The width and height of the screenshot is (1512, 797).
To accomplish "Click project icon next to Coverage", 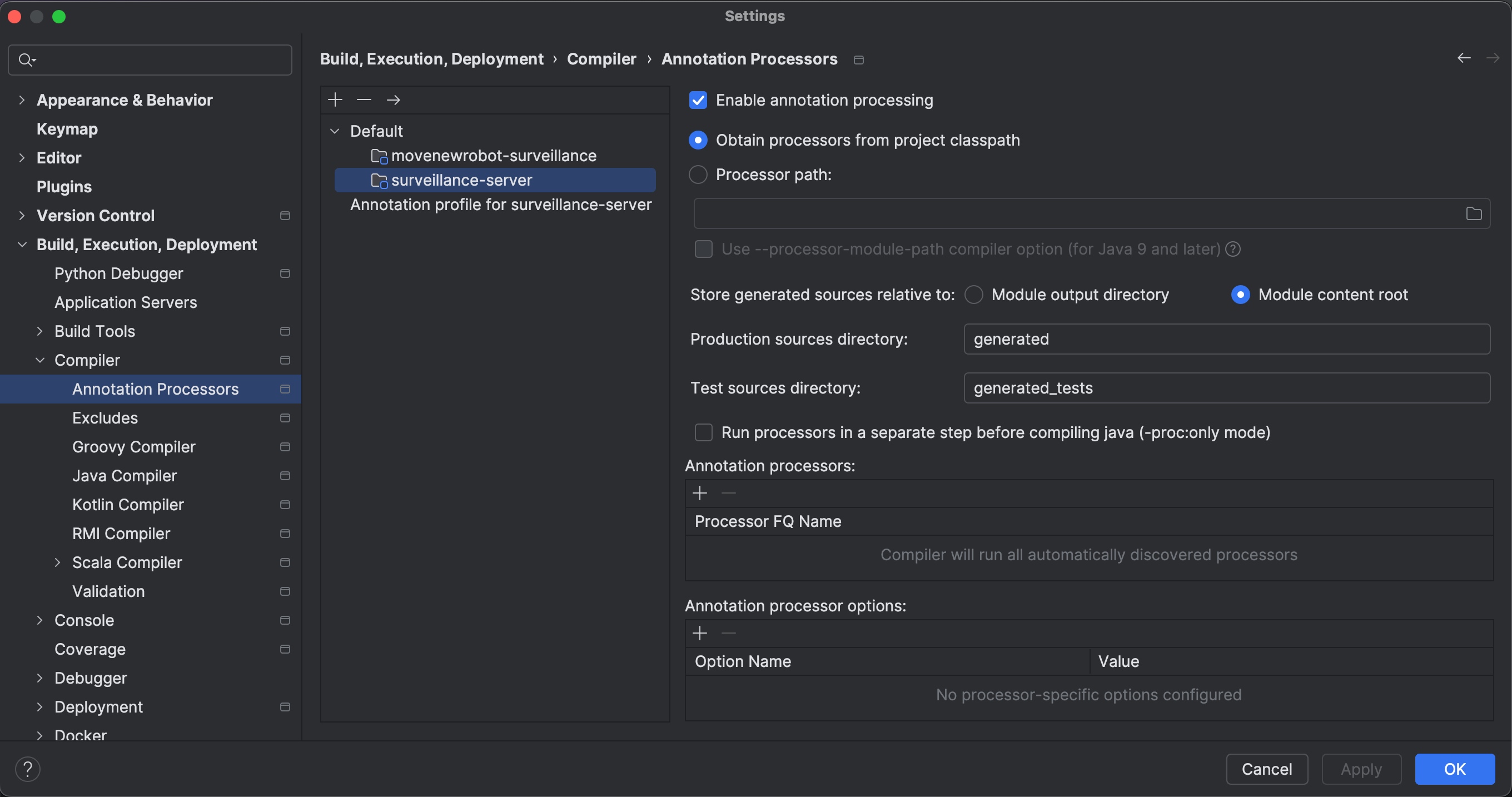I will 285,649.
